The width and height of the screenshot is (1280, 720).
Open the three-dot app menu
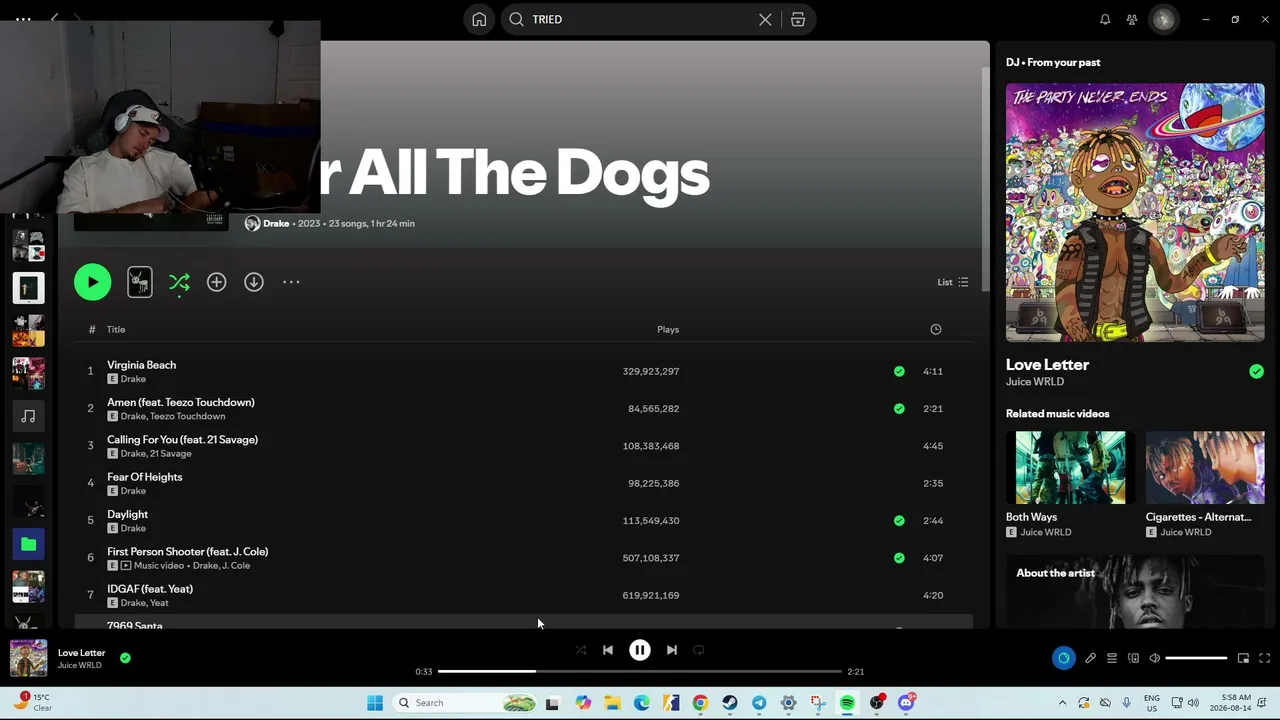pos(23,19)
